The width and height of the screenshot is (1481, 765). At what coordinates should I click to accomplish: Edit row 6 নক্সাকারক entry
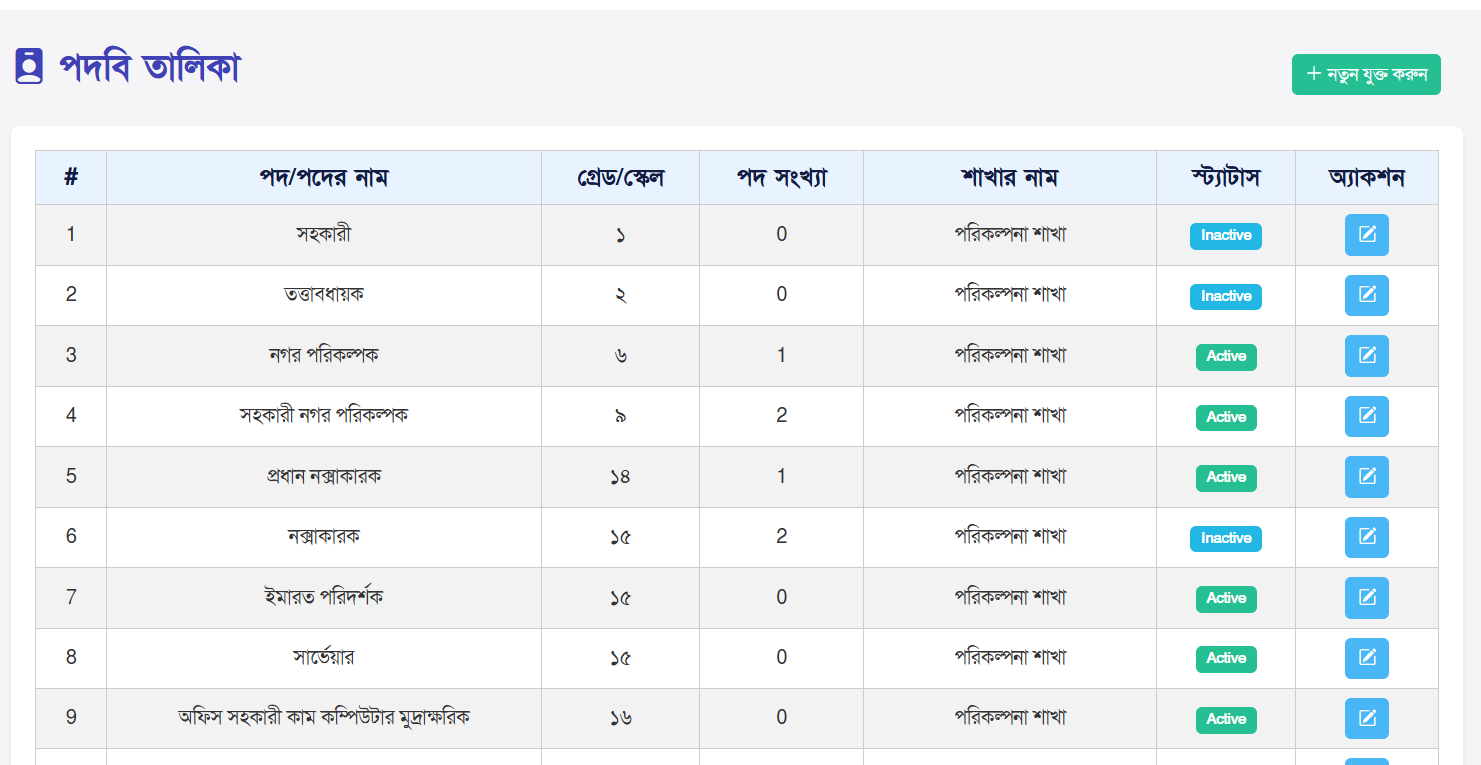click(1366, 537)
